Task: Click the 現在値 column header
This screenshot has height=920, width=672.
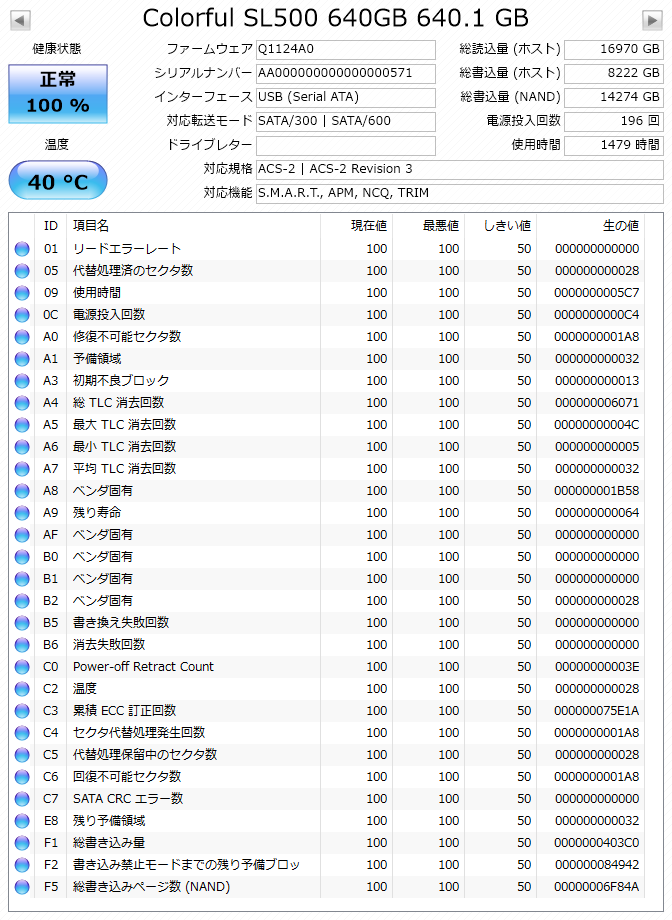Action: click(357, 226)
